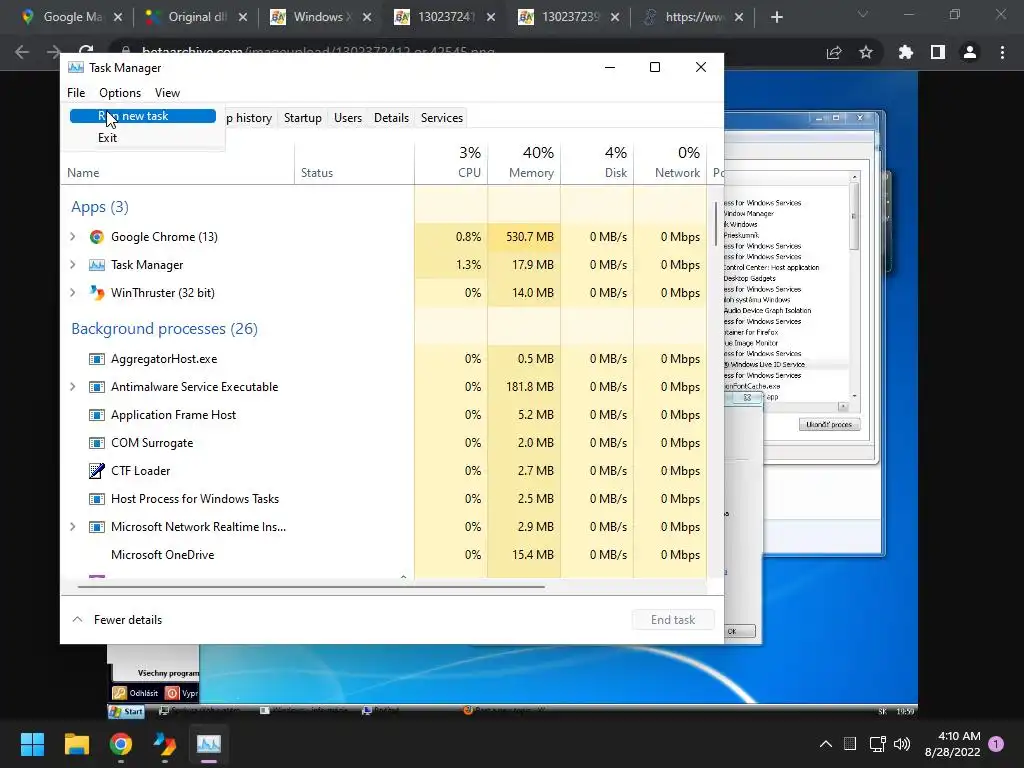Expand Antimalware Service Executable row
This screenshot has height=768, width=1024.
coord(72,387)
